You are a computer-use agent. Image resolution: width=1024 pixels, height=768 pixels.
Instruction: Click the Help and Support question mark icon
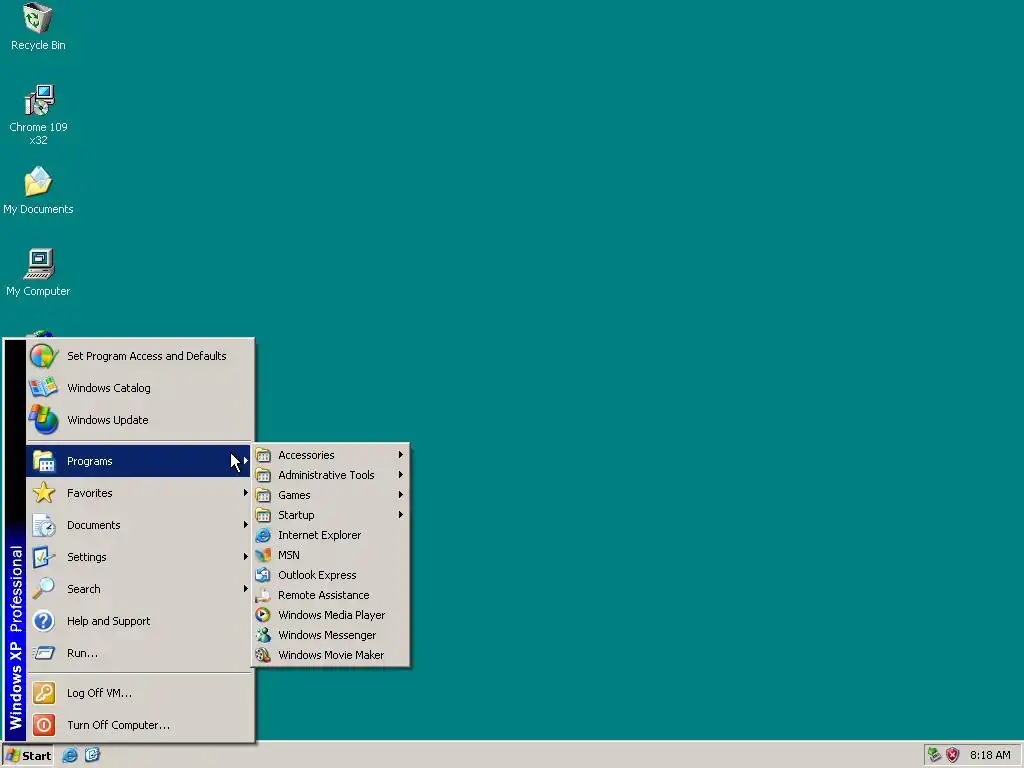[44, 621]
